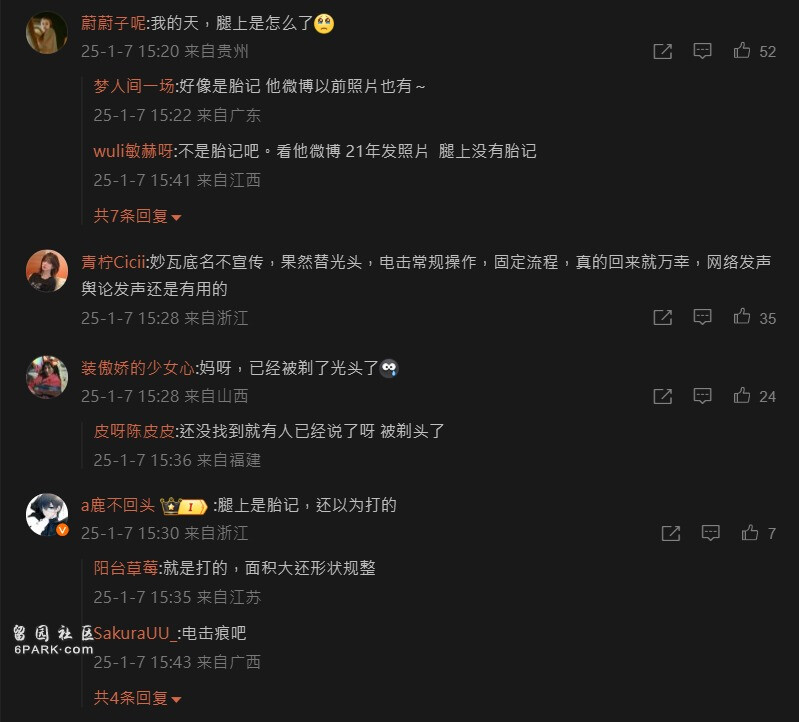Thumbs up a鹿不回头's comment with 7 likes
The height and width of the screenshot is (722, 799).
click(x=750, y=532)
